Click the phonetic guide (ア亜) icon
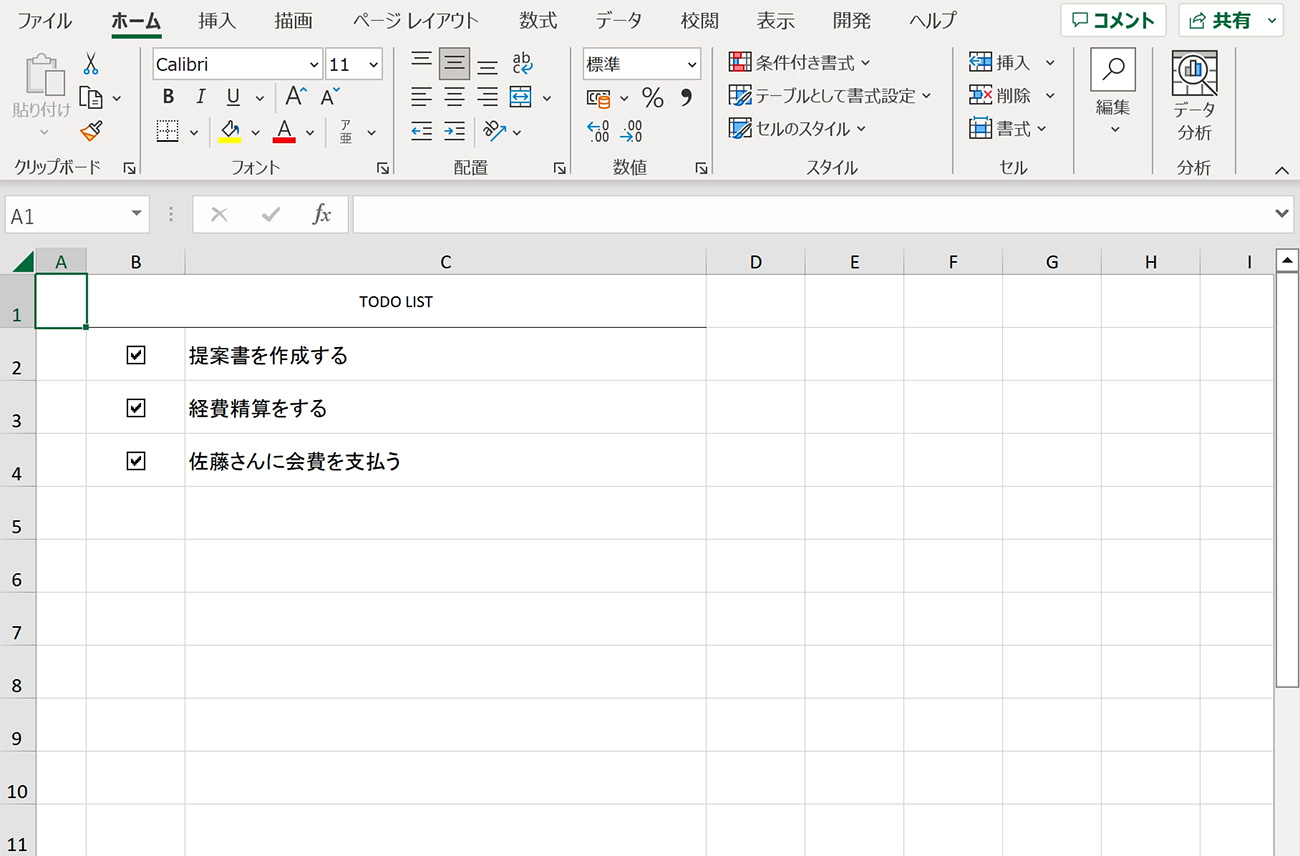Screen dimensions: 1300x856 [346, 131]
